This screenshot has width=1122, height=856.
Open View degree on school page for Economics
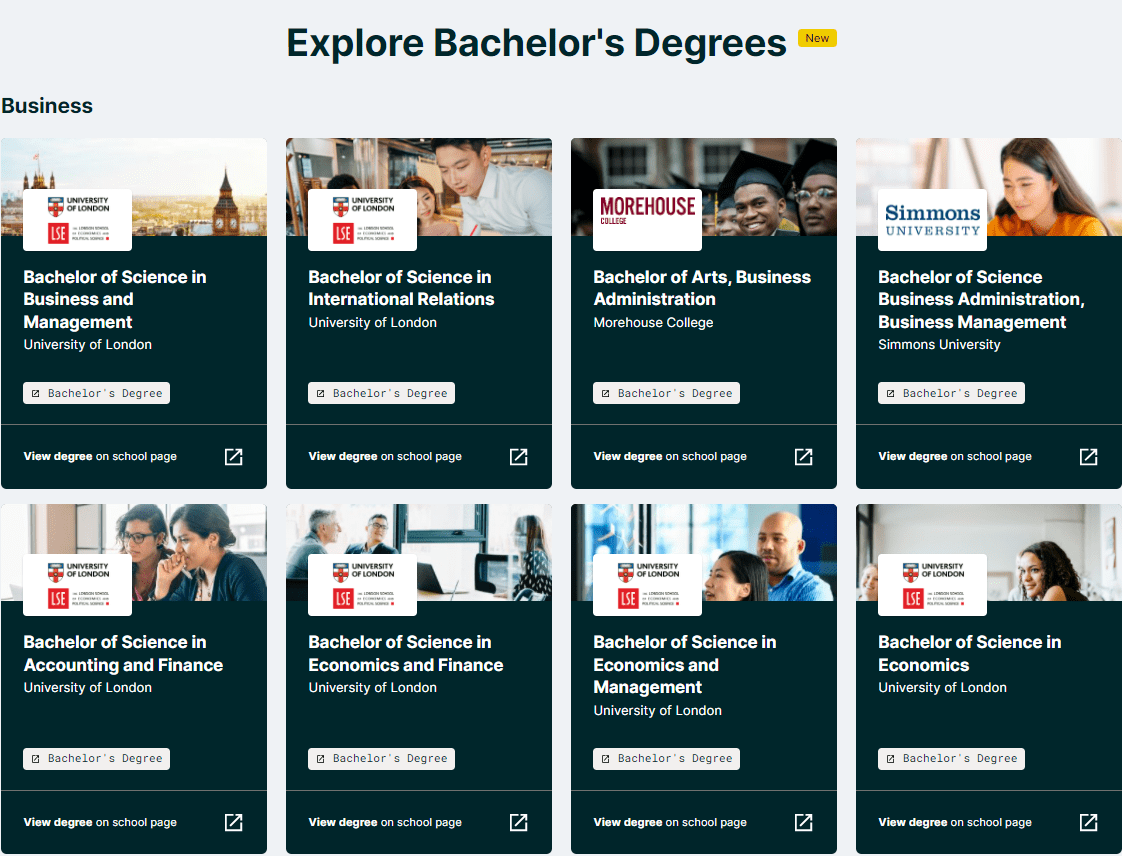tap(954, 821)
